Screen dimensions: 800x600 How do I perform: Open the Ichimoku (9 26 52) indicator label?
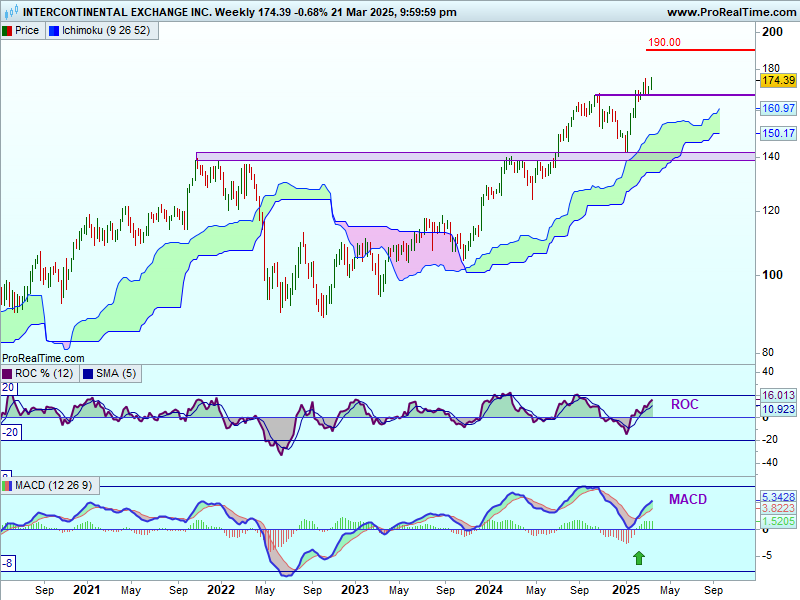click(x=105, y=30)
